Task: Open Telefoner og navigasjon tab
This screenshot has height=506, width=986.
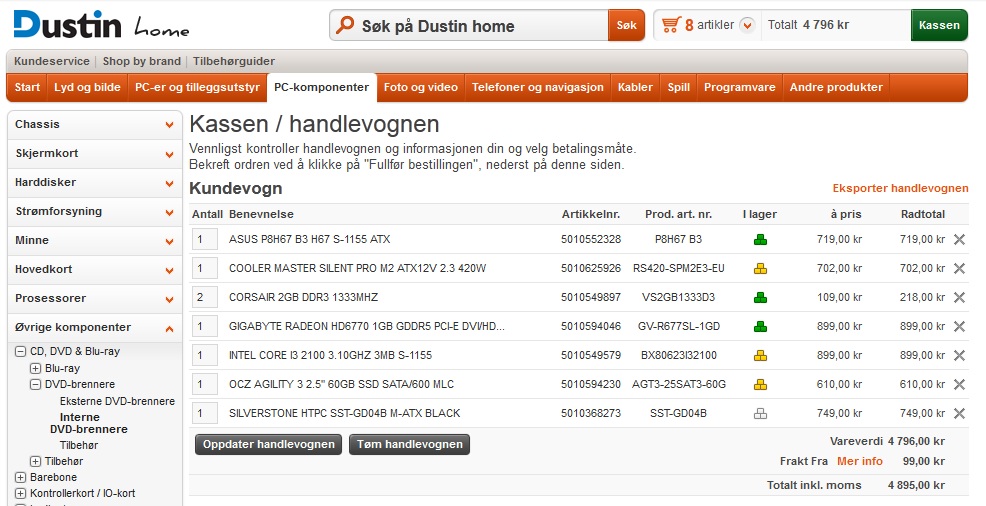Action: click(538, 87)
